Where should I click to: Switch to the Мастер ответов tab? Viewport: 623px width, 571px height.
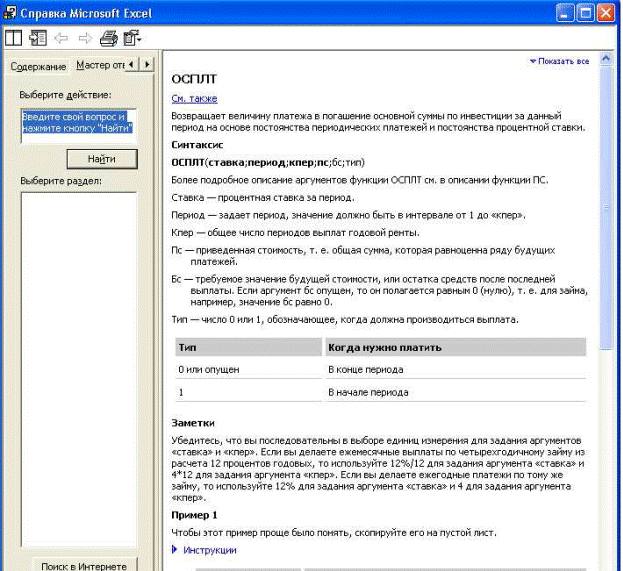pos(100,65)
